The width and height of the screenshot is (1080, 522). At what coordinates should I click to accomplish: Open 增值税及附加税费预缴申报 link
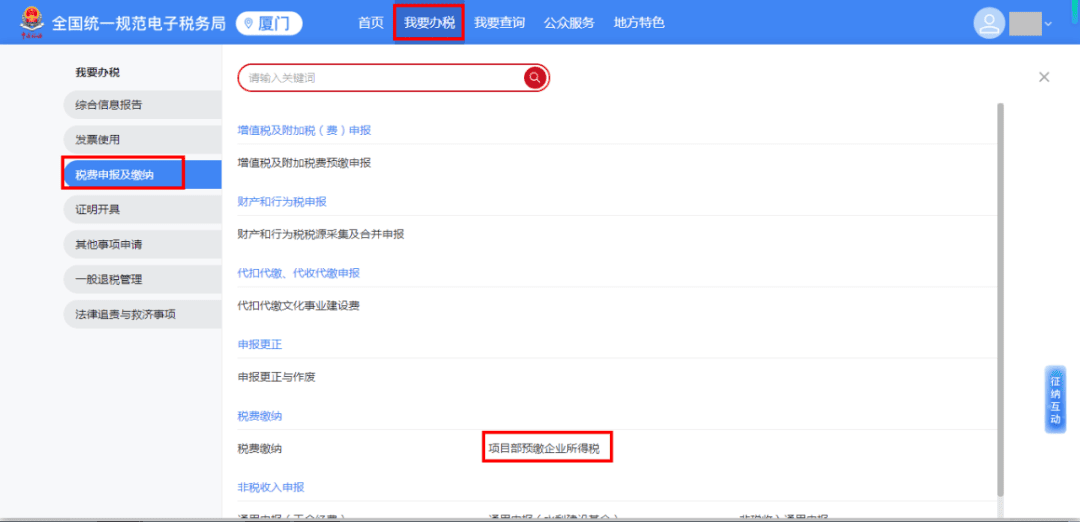304,163
